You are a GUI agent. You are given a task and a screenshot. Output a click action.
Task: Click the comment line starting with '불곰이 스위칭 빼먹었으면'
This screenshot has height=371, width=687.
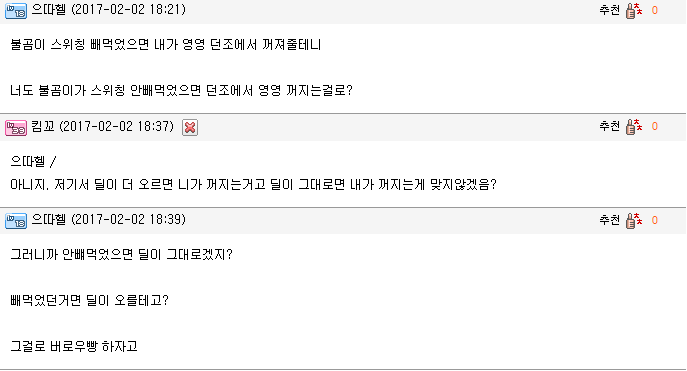pos(166,45)
